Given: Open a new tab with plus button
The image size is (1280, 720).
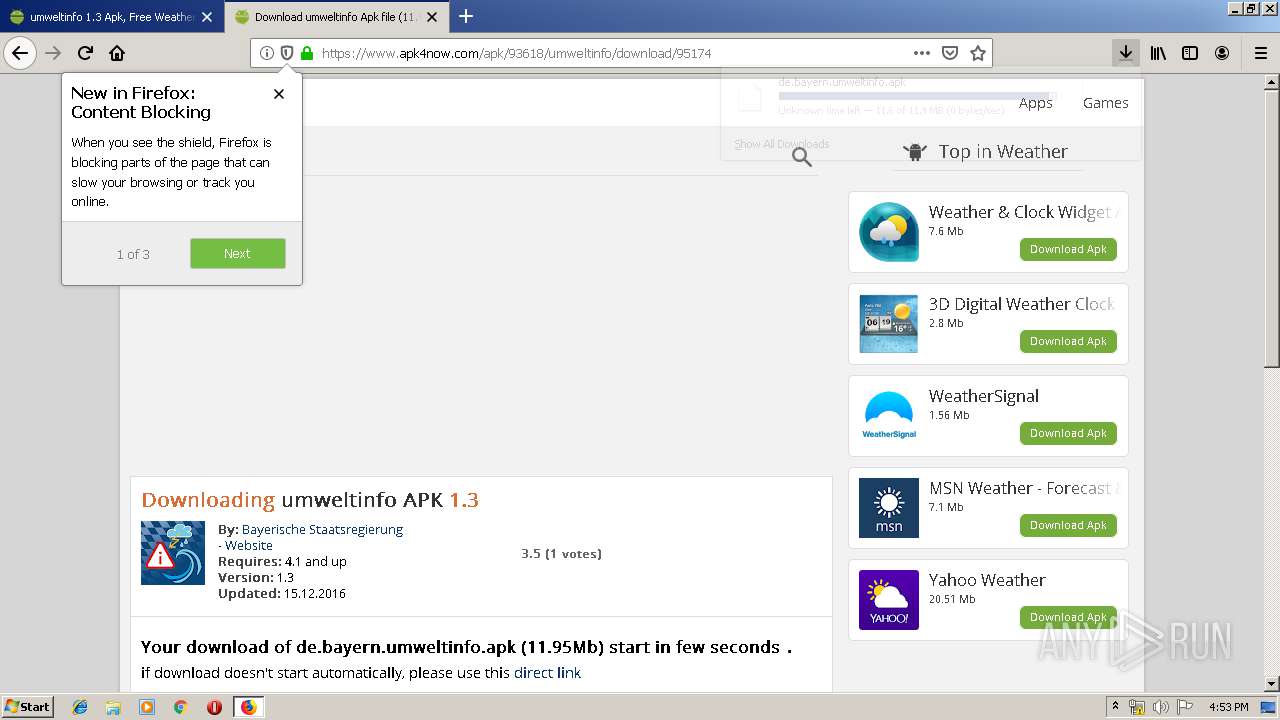Looking at the screenshot, I should 466,16.
